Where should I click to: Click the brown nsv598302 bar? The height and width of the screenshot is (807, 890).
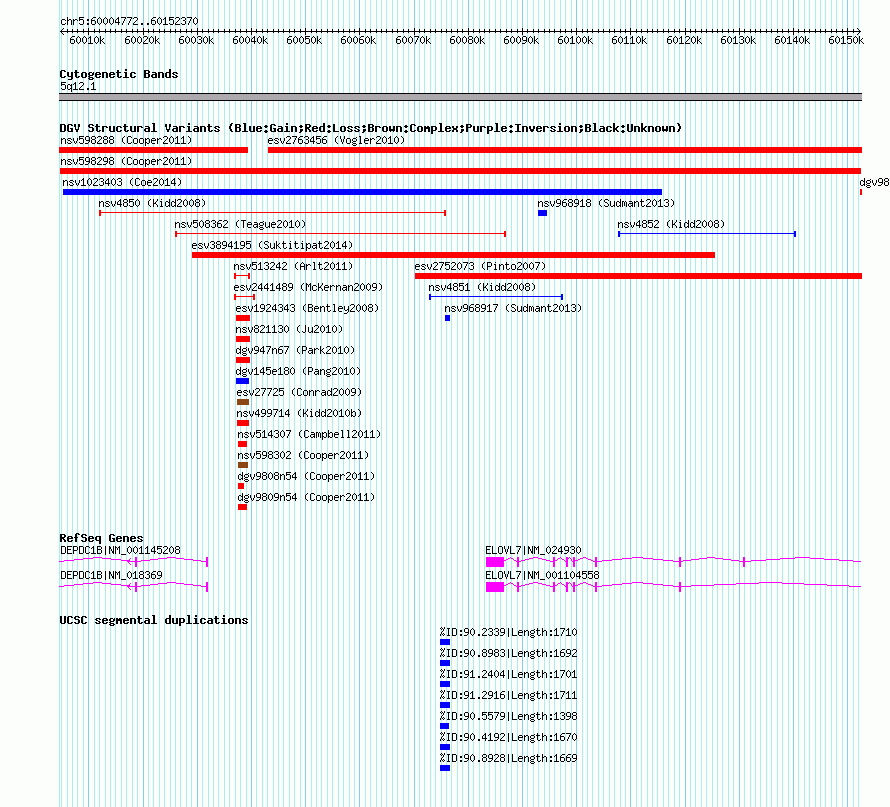[x=243, y=465]
